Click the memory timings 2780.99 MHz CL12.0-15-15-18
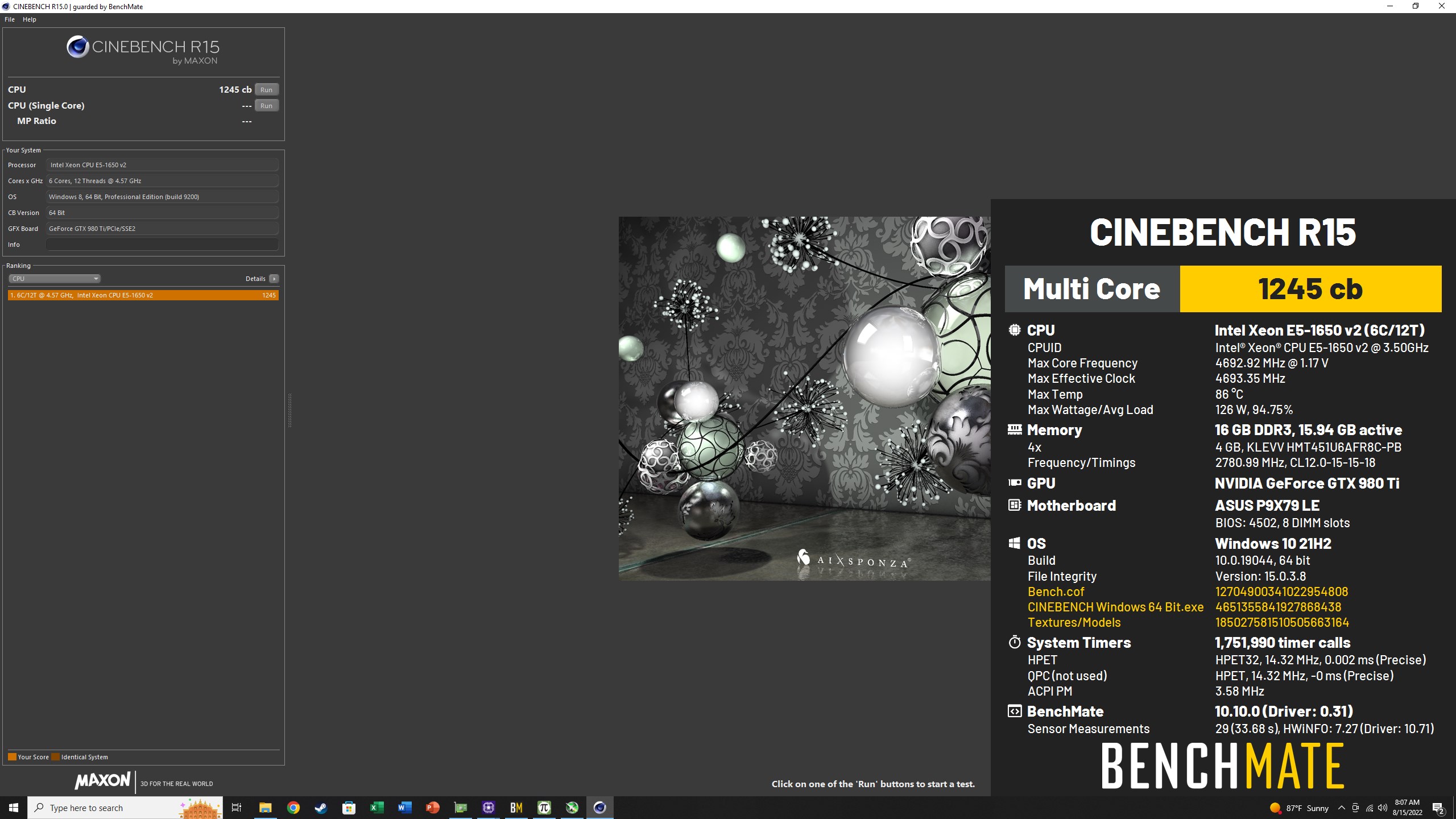The width and height of the screenshot is (1456, 819). click(1295, 462)
